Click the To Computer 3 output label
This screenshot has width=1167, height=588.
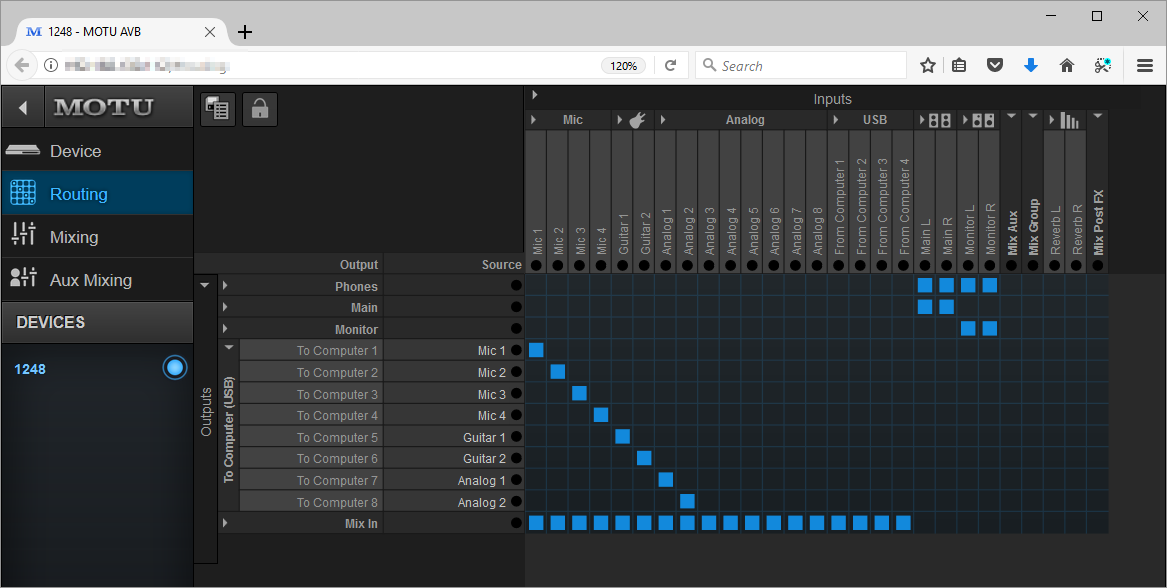point(337,394)
